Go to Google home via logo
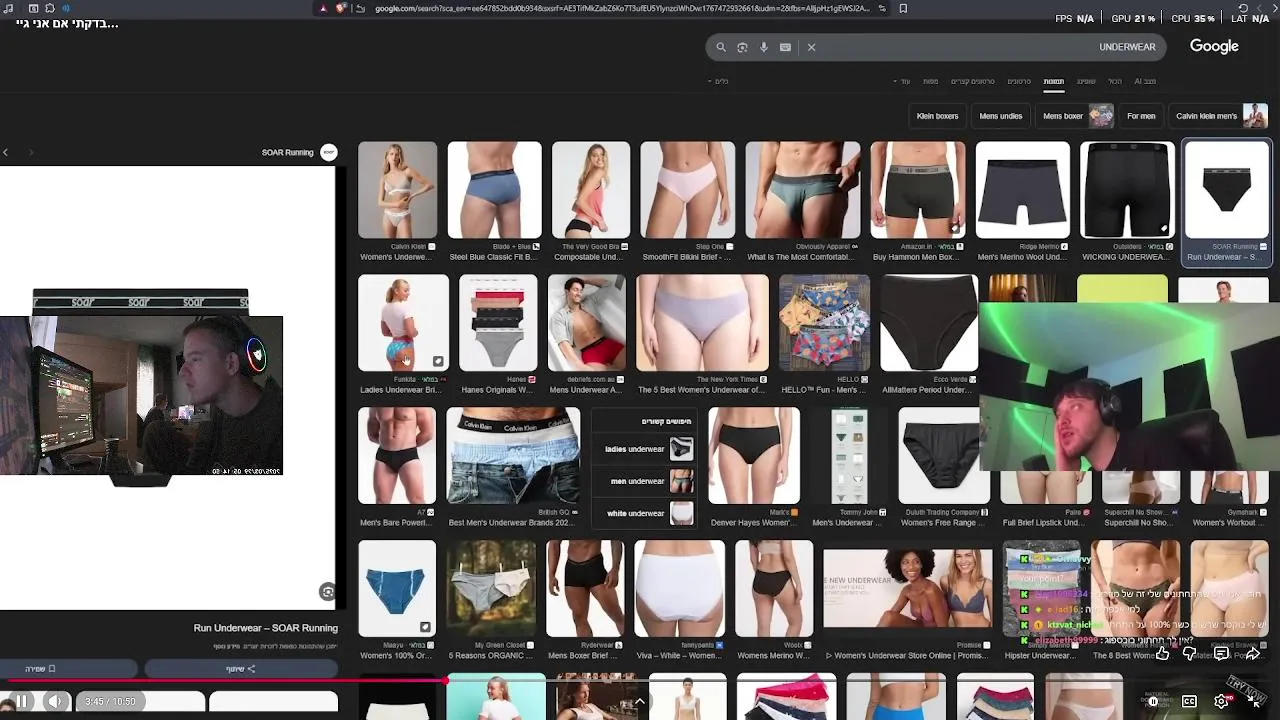The width and height of the screenshot is (1280, 720). [1214, 46]
